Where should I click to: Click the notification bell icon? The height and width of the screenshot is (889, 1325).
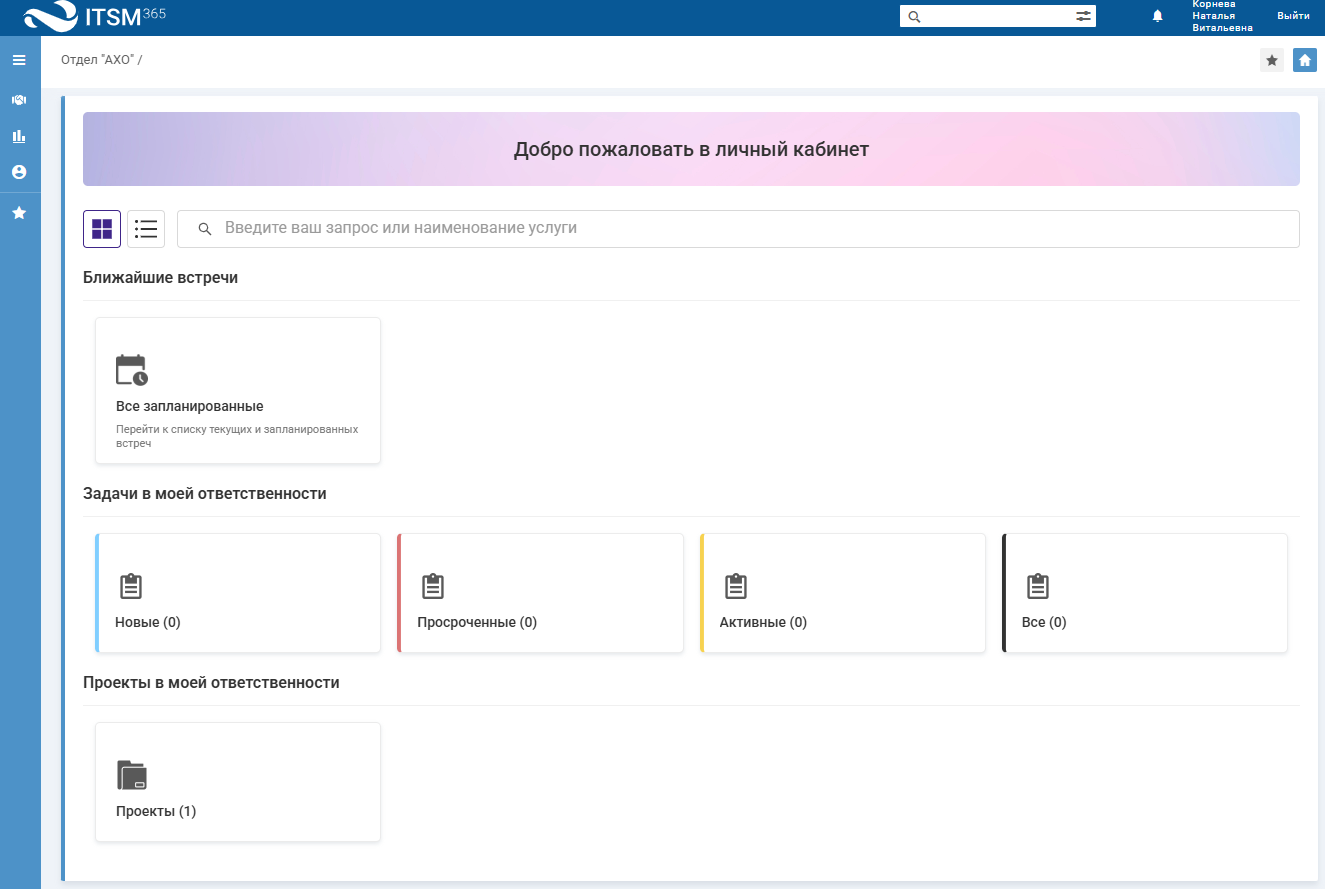point(1158,16)
